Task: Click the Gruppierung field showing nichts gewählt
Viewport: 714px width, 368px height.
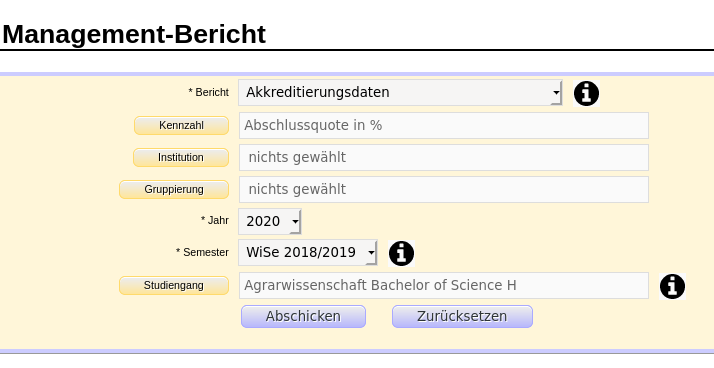Action: coord(444,189)
